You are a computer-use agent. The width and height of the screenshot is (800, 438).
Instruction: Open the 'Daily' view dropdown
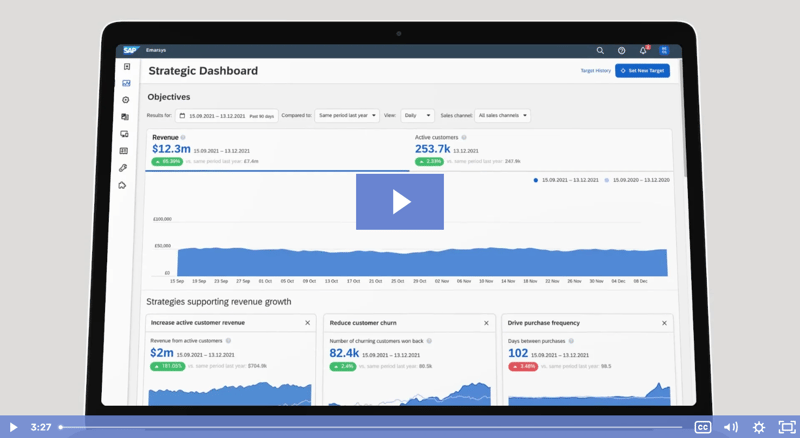click(x=417, y=116)
